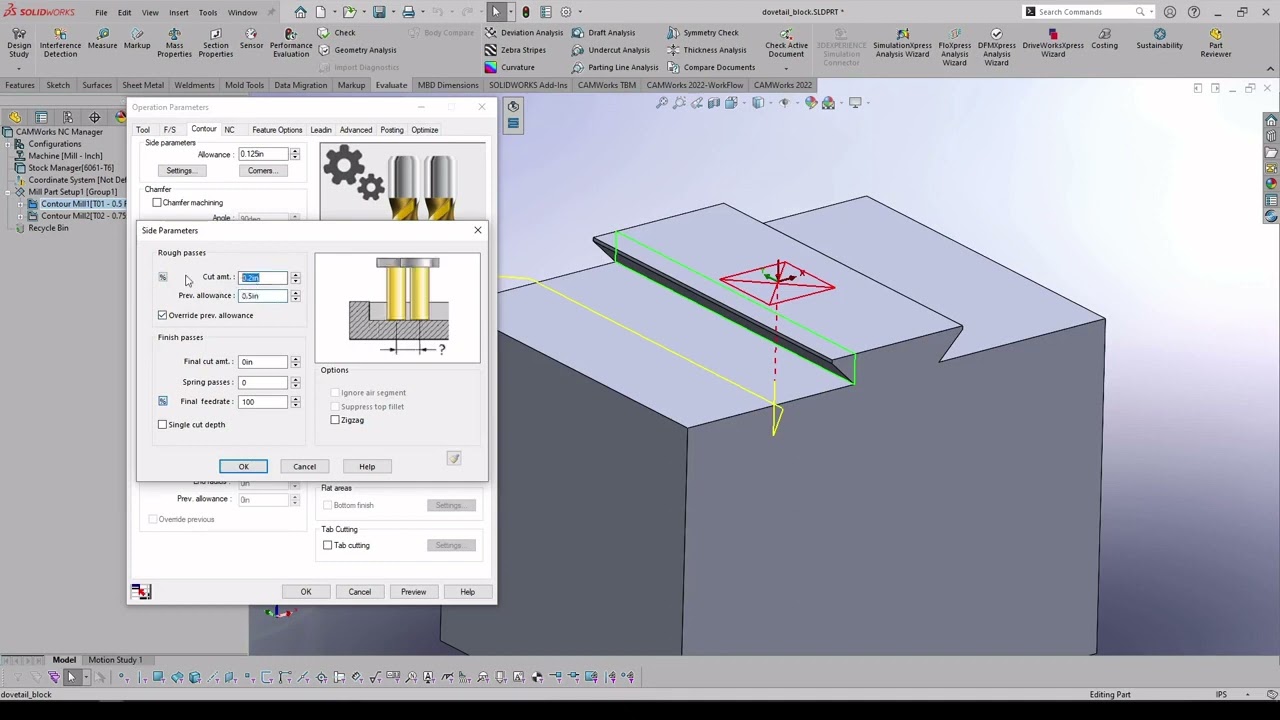1280x720 pixels.
Task: Click the Cut amt. input field
Action: pyautogui.click(x=263, y=277)
